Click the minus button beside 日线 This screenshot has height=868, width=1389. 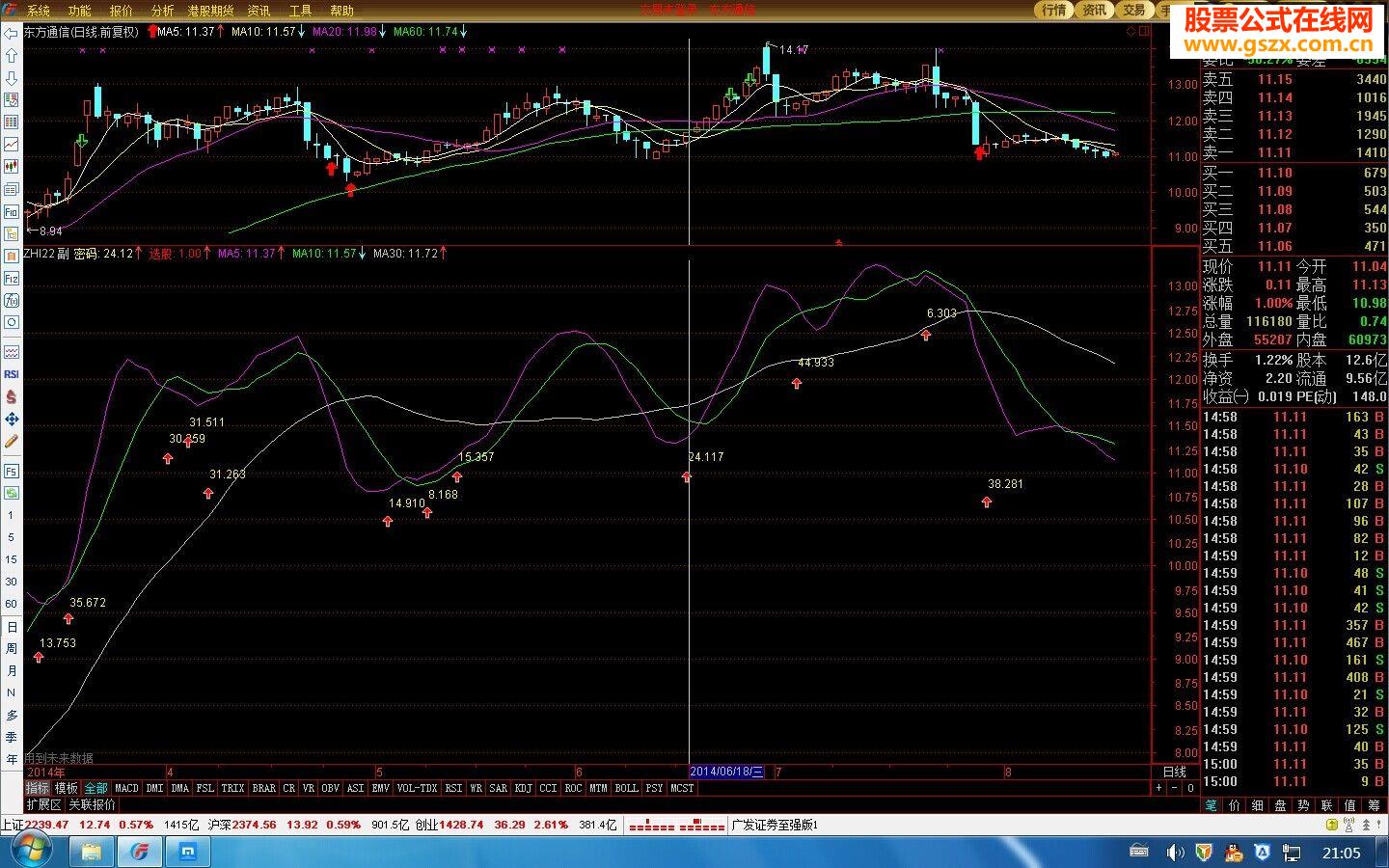1175,788
